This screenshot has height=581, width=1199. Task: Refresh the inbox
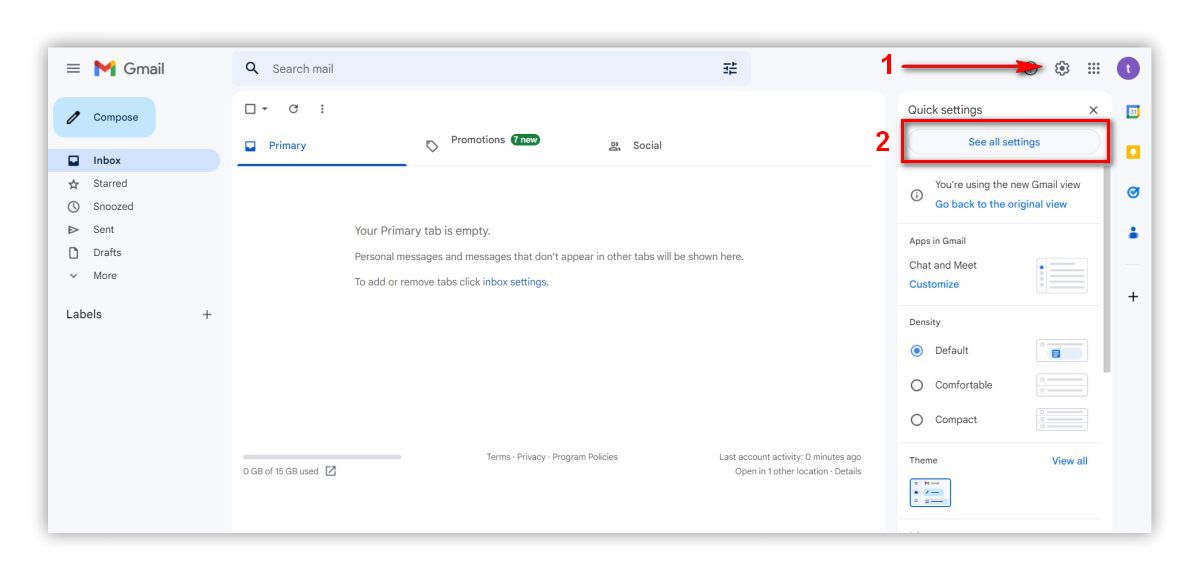pos(294,109)
